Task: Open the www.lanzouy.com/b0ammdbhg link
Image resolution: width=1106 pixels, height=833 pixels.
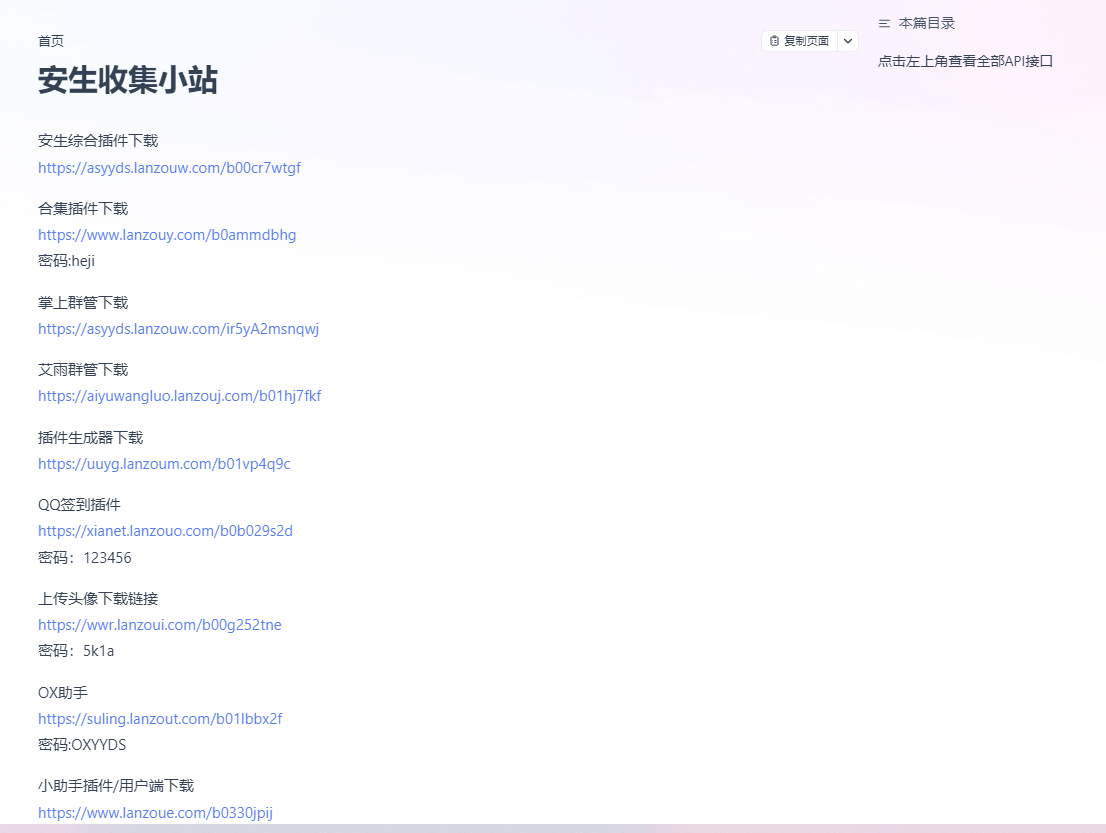Action: pos(167,235)
